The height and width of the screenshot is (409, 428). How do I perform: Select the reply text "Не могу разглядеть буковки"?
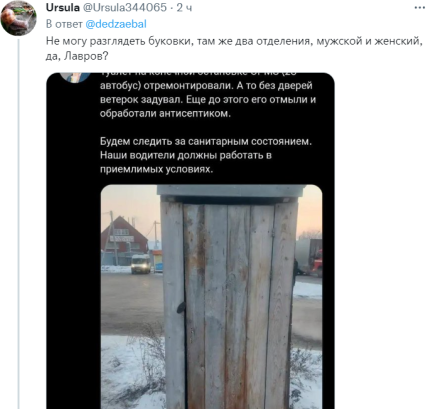tap(119, 41)
